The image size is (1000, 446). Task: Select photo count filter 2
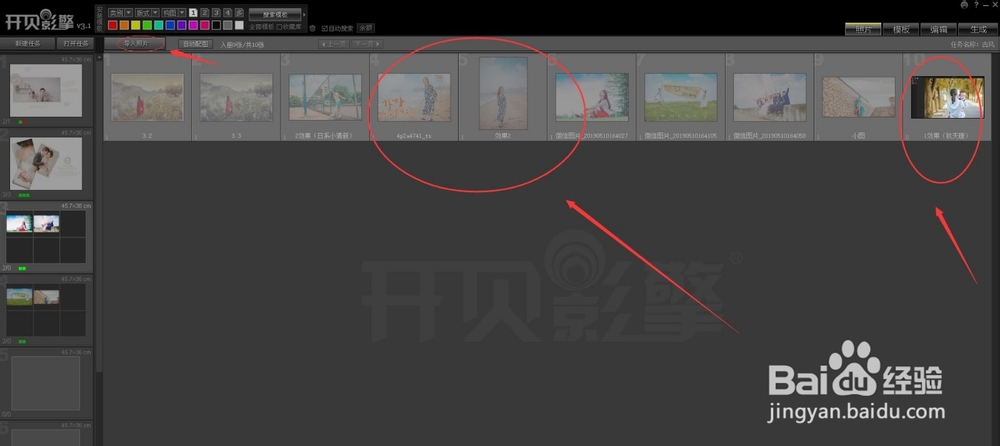pos(205,13)
